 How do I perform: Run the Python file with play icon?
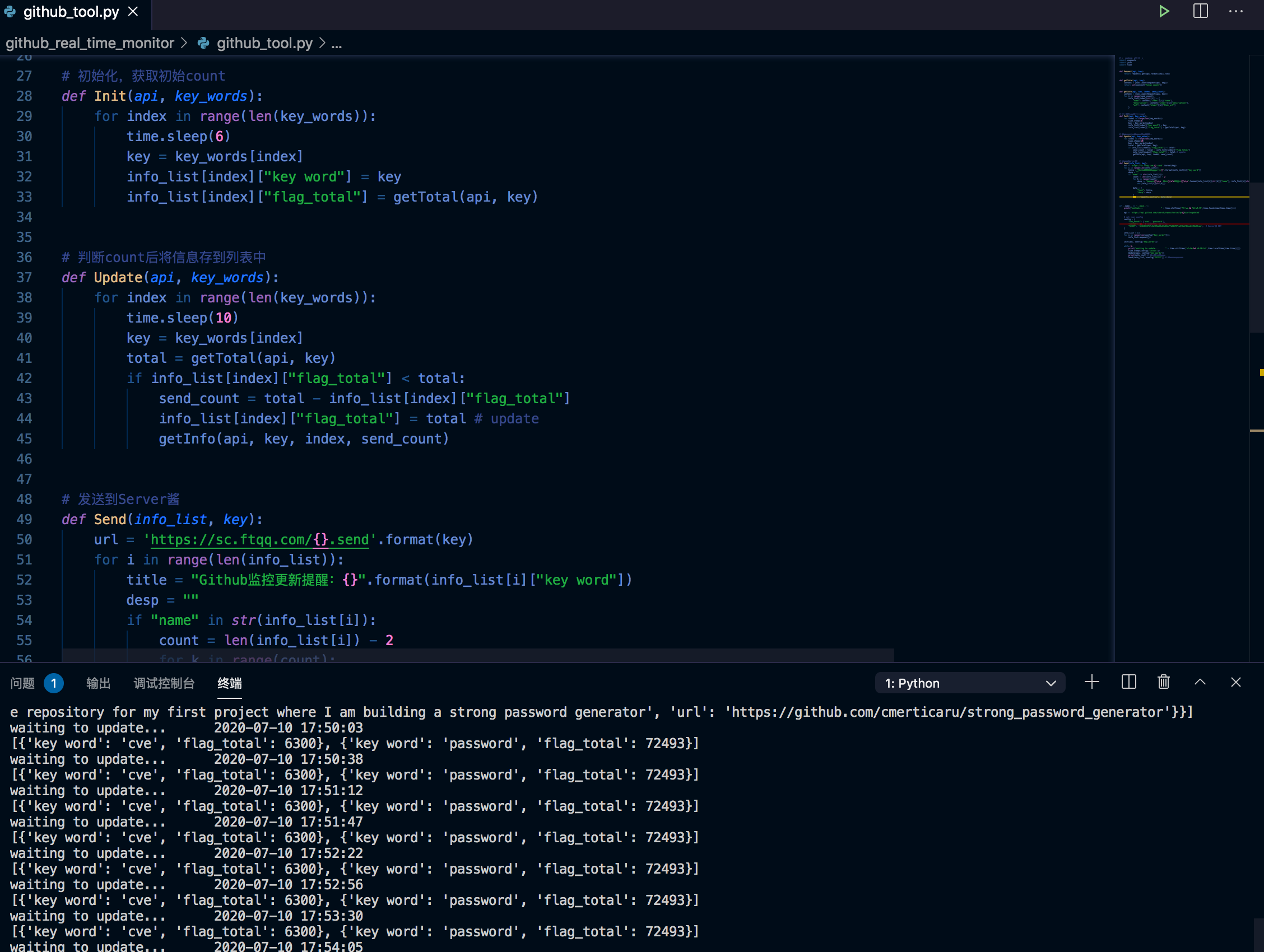[x=1164, y=11]
